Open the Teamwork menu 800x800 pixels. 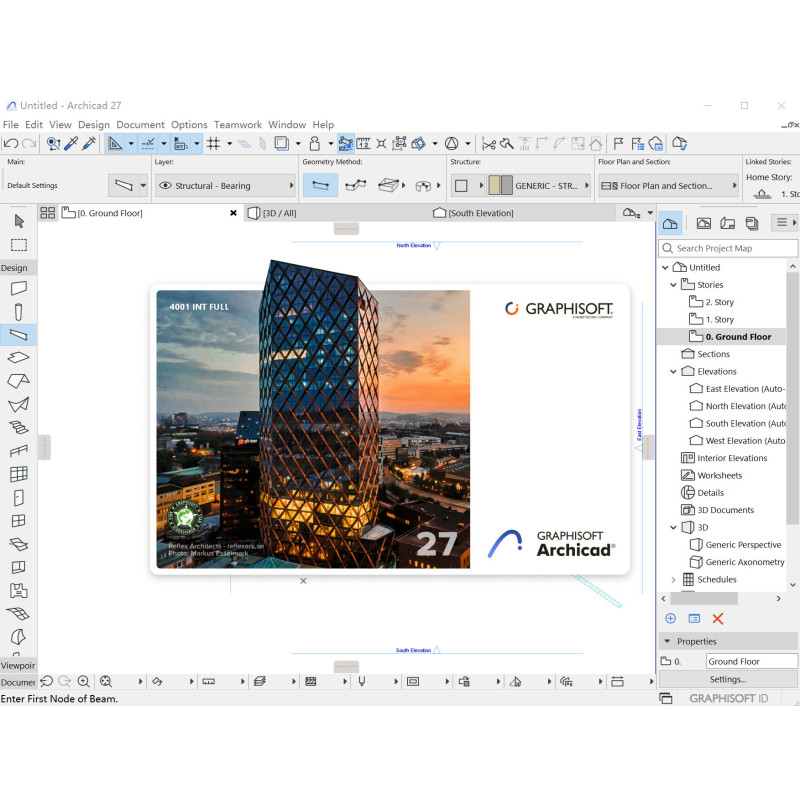click(x=237, y=125)
